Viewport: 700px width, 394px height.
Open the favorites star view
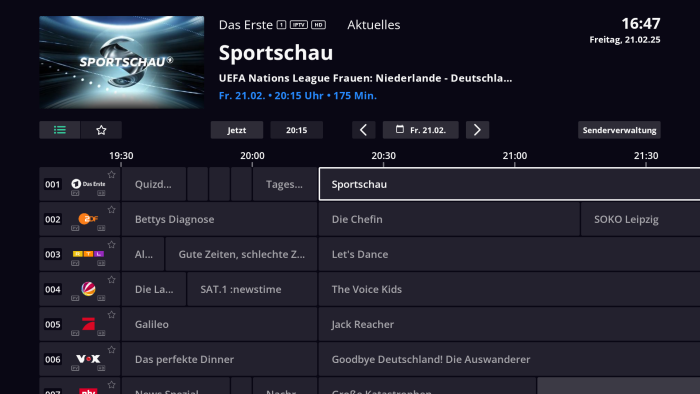[101, 130]
